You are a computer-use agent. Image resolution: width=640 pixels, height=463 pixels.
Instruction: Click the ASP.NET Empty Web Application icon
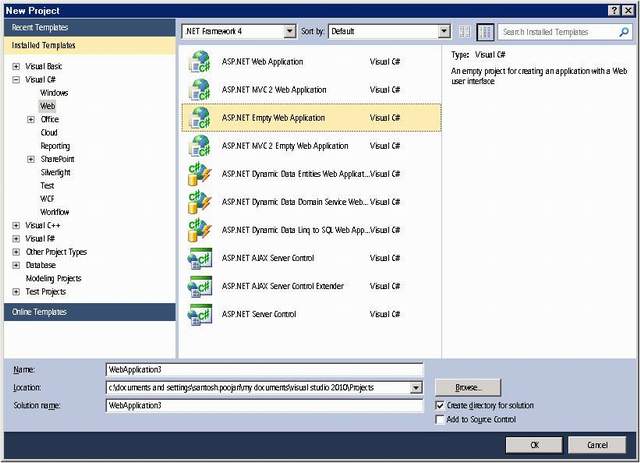(x=200, y=118)
